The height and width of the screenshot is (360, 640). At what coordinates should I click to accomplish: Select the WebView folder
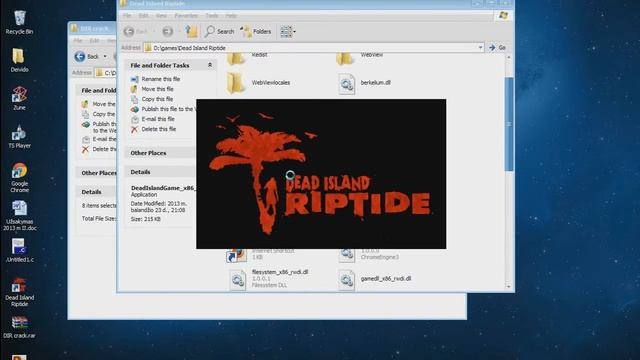tap(360, 58)
